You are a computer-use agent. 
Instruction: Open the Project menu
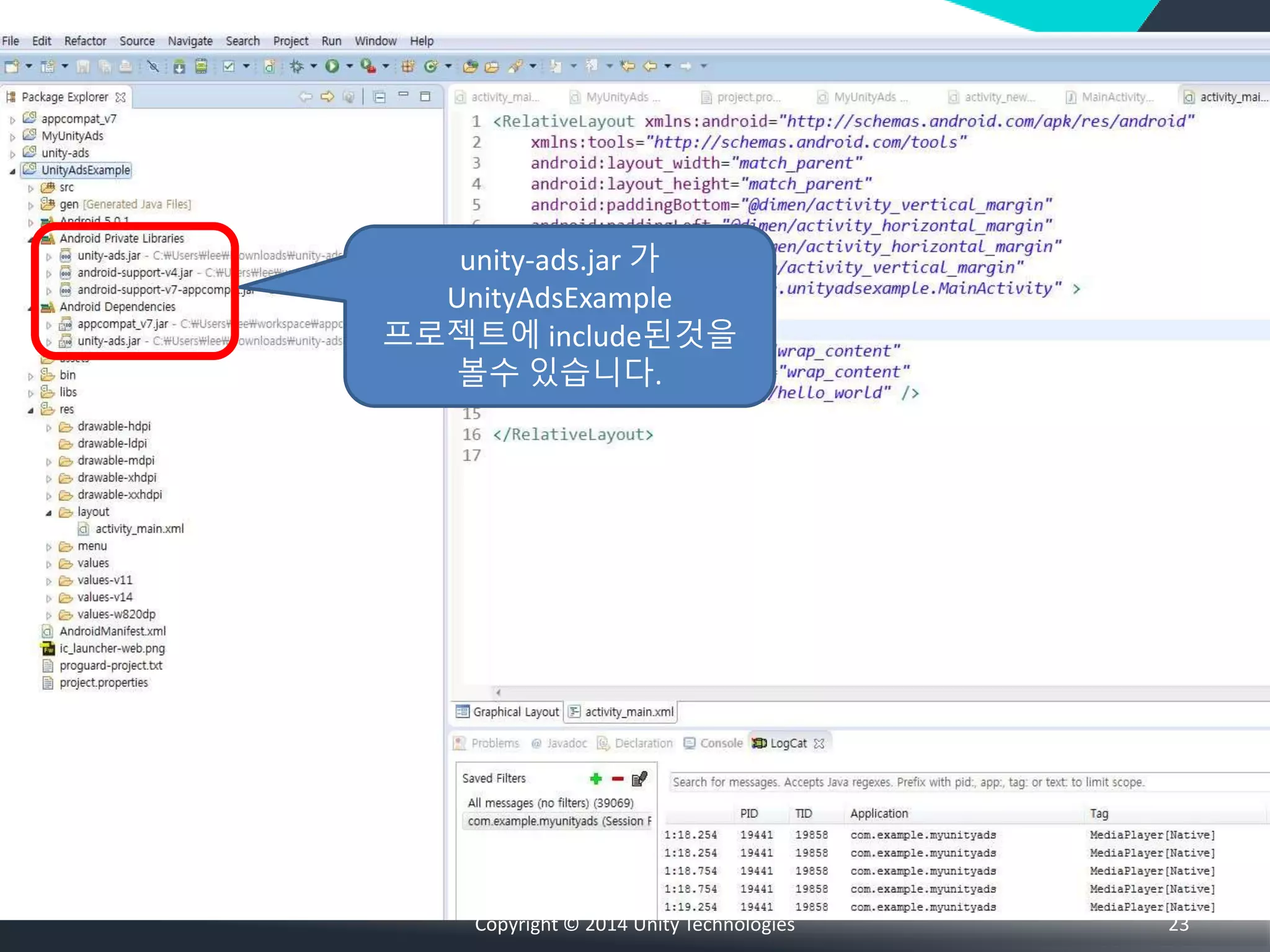[290, 41]
